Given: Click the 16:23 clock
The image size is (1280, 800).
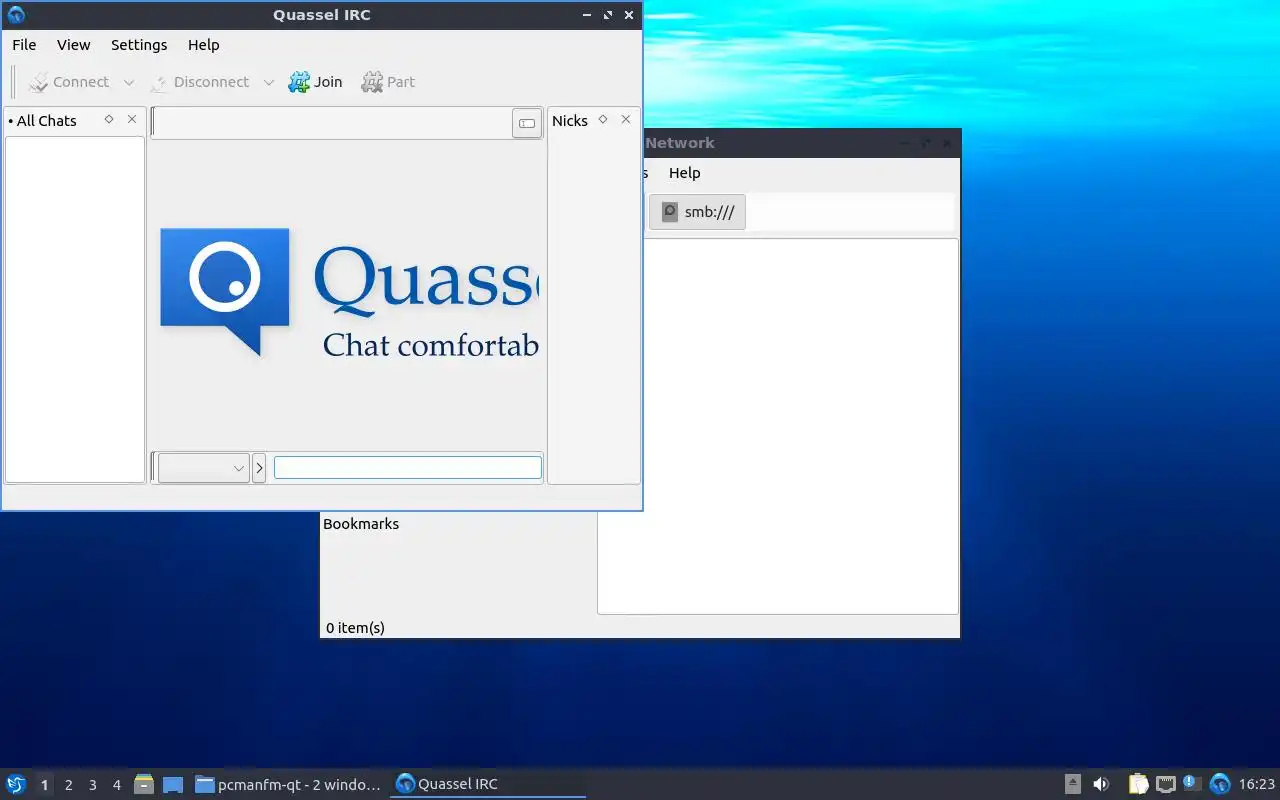Looking at the screenshot, I should click(1257, 785).
